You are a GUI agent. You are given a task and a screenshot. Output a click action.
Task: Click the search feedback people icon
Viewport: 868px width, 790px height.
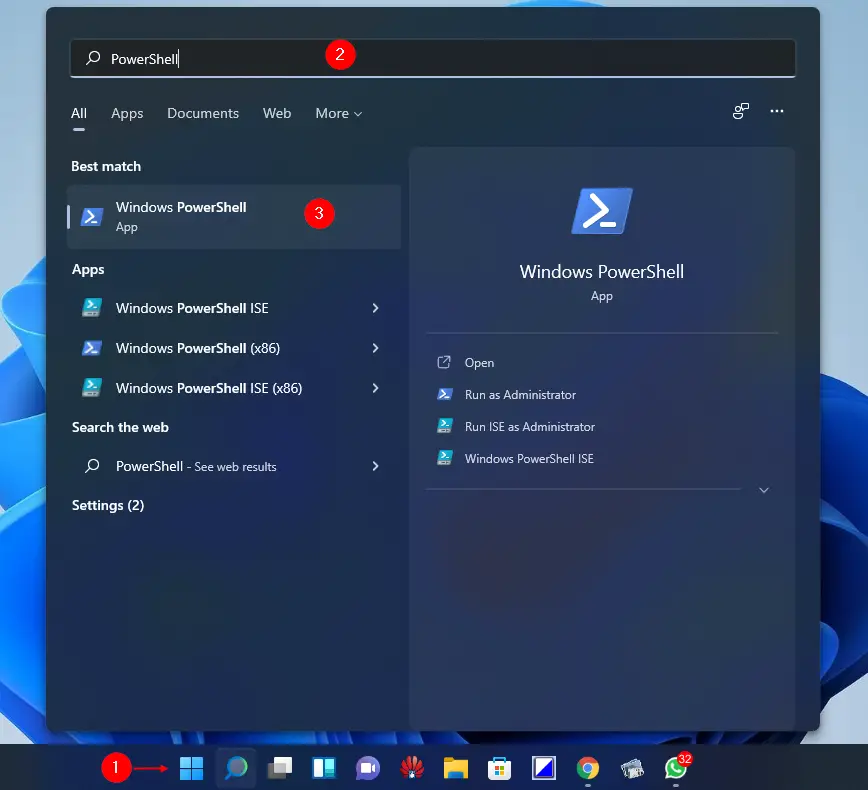[x=741, y=111]
